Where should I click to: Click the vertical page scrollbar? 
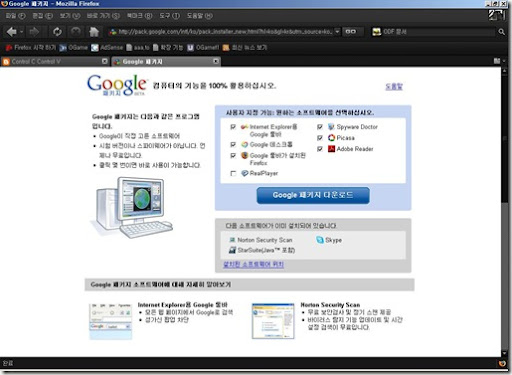pyautogui.click(x=505, y=212)
